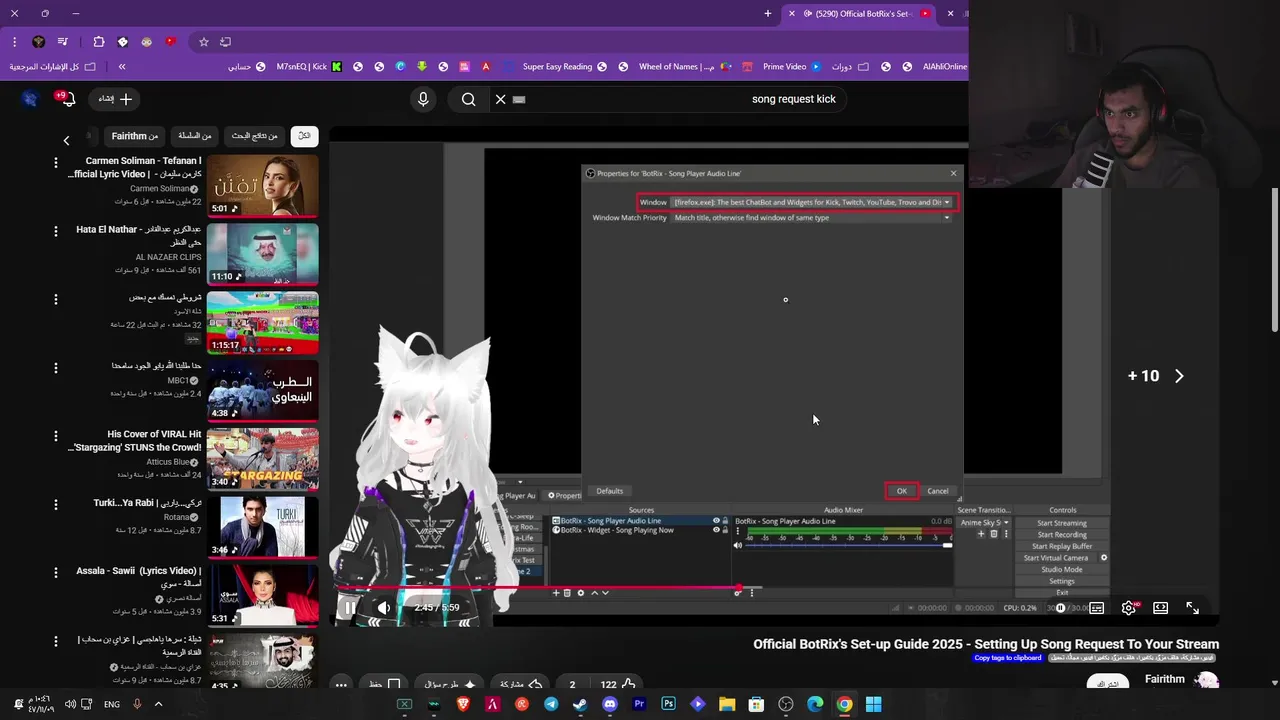The width and height of the screenshot is (1280, 720).
Task: Click the microphone voice search icon
Action: (423, 99)
